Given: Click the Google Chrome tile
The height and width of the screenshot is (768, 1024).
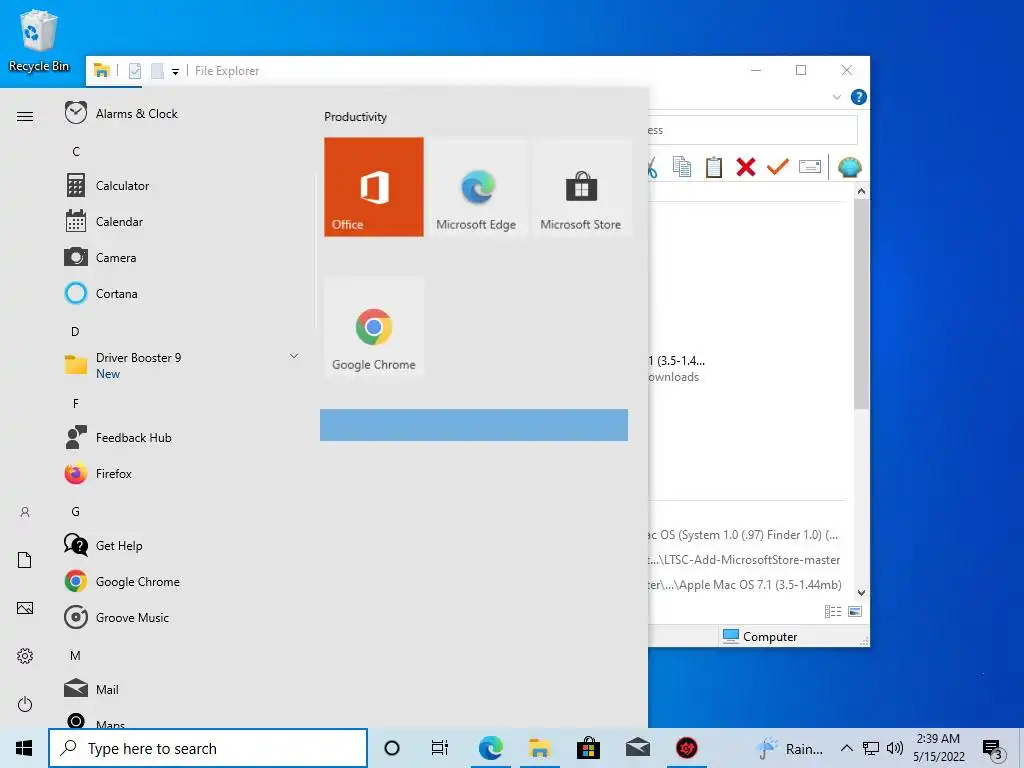Looking at the screenshot, I should tap(374, 327).
